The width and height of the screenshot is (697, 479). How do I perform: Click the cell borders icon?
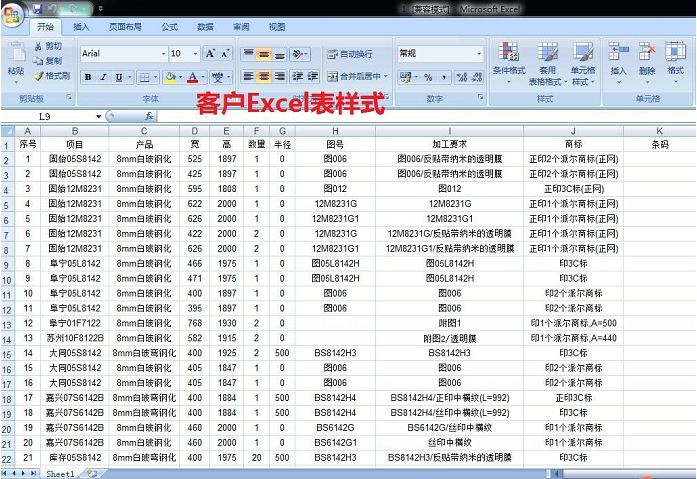coord(144,77)
